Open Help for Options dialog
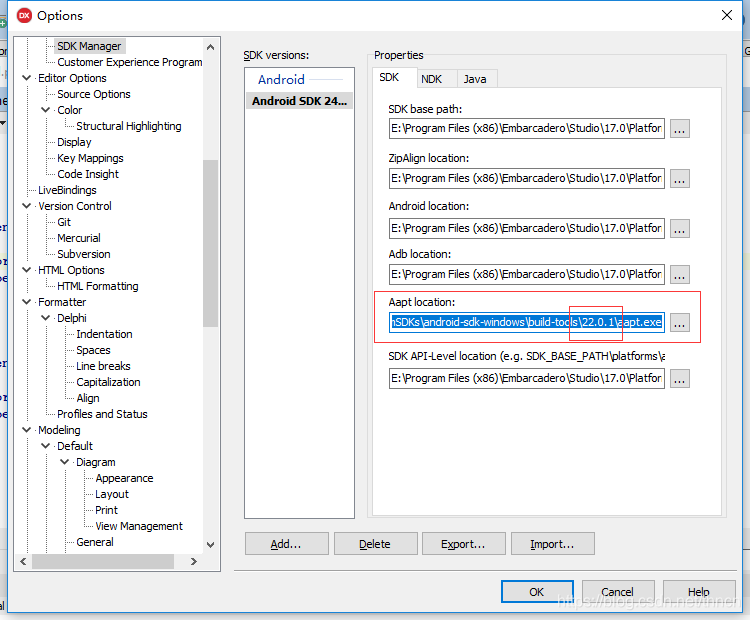This screenshot has width=750, height=620. tap(699, 592)
